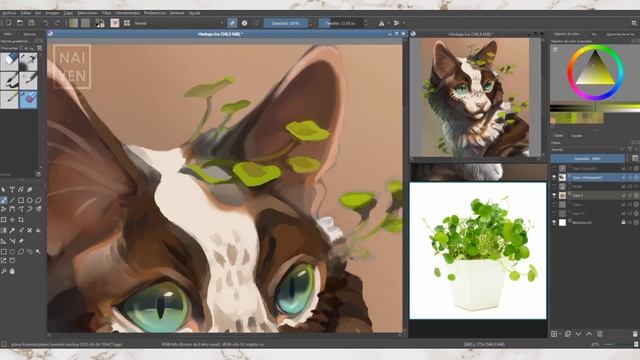Select the Gradient tool in toolbox
The image size is (640, 360).
click(4, 230)
